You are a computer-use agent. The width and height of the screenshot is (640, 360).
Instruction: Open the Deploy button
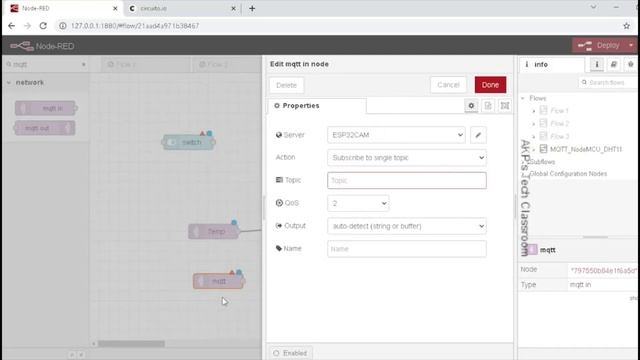[600, 45]
